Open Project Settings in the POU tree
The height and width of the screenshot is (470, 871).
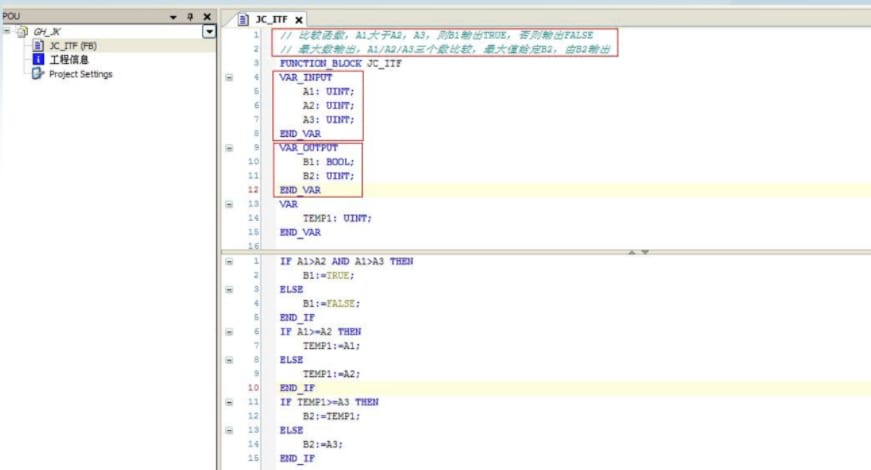[x=80, y=74]
